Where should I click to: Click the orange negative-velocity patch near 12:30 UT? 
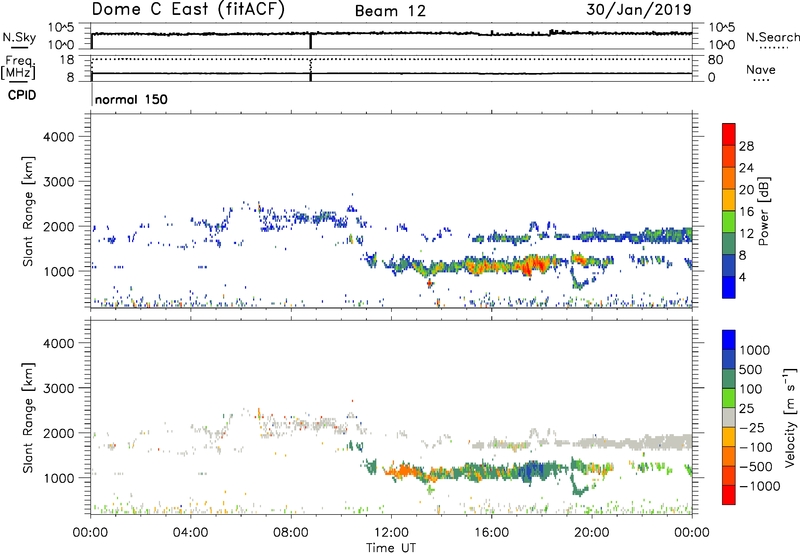(x=403, y=471)
